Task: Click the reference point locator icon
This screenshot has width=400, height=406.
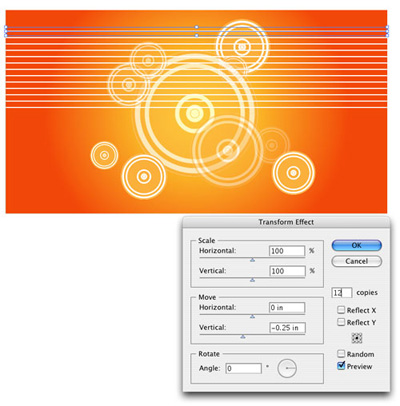Action: point(357,338)
